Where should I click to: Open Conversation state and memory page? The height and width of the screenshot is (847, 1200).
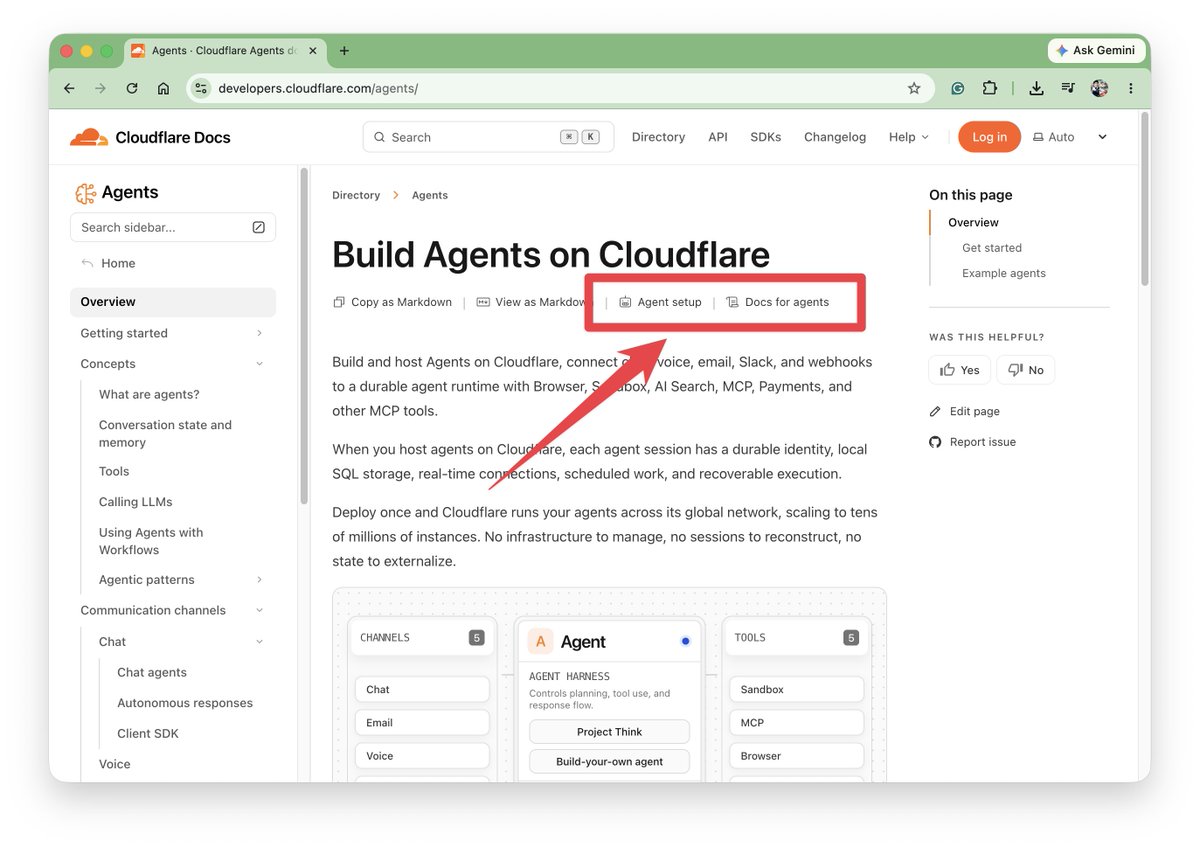click(165, 433)
